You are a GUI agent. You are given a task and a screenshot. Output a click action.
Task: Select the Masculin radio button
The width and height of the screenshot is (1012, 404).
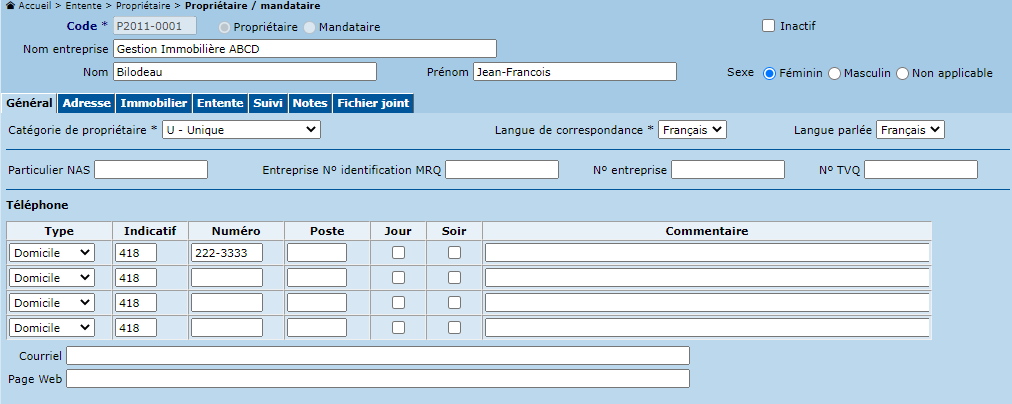[x=835, y=73]
